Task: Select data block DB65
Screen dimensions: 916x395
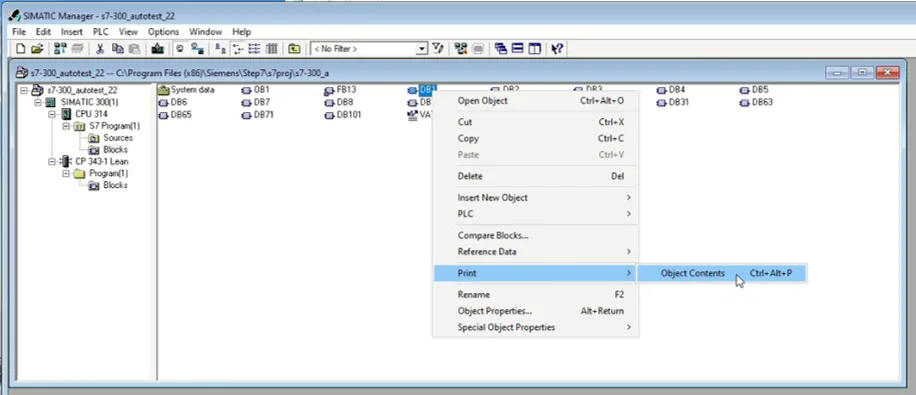Action: [x=176, y=115]
